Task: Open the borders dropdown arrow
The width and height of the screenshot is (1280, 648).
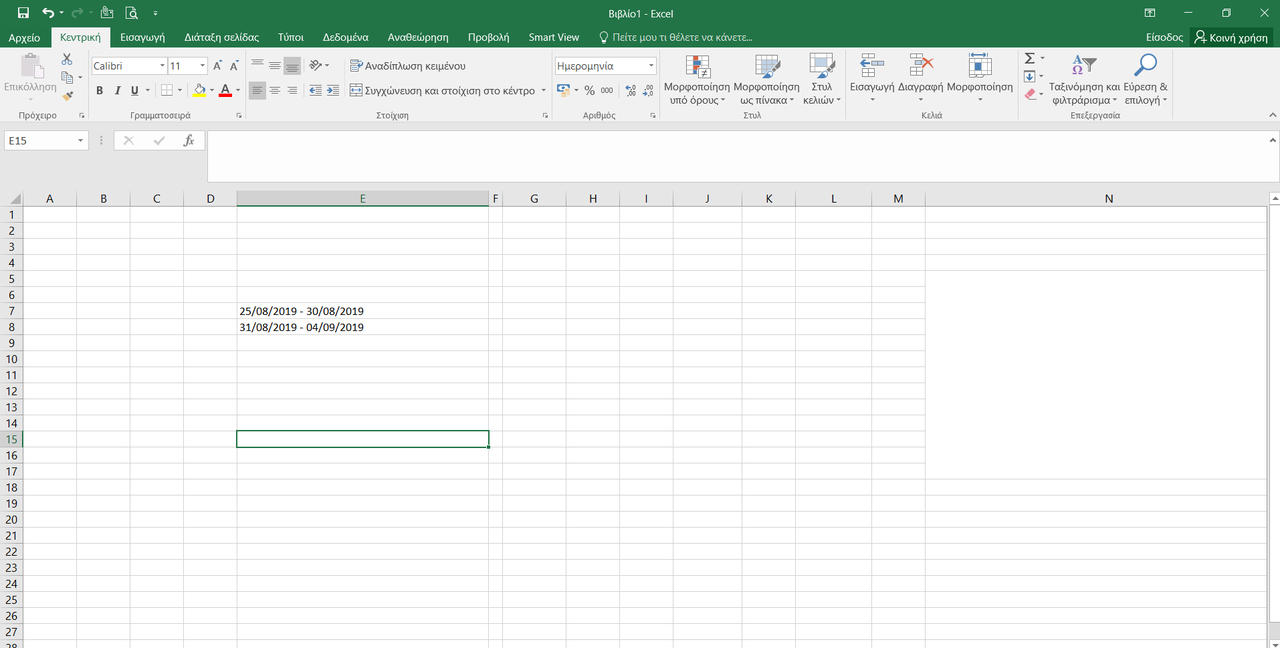Action: (179, 90)
